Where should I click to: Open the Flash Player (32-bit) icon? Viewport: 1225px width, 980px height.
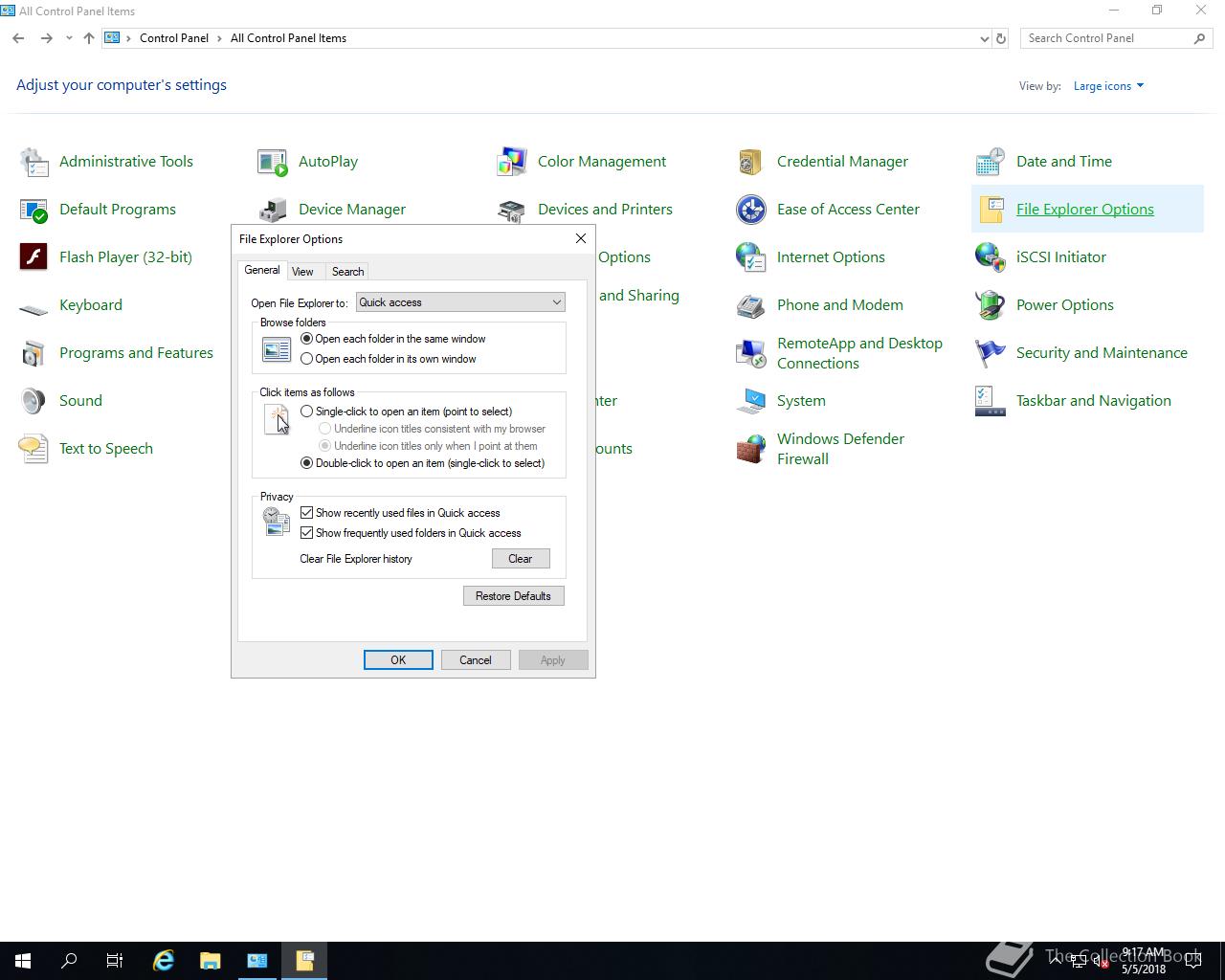[x=33, y=257]
